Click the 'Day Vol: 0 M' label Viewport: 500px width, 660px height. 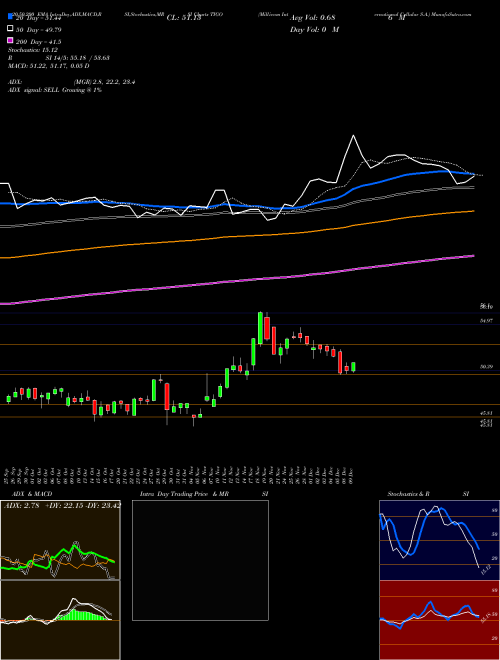pos(314,29)
